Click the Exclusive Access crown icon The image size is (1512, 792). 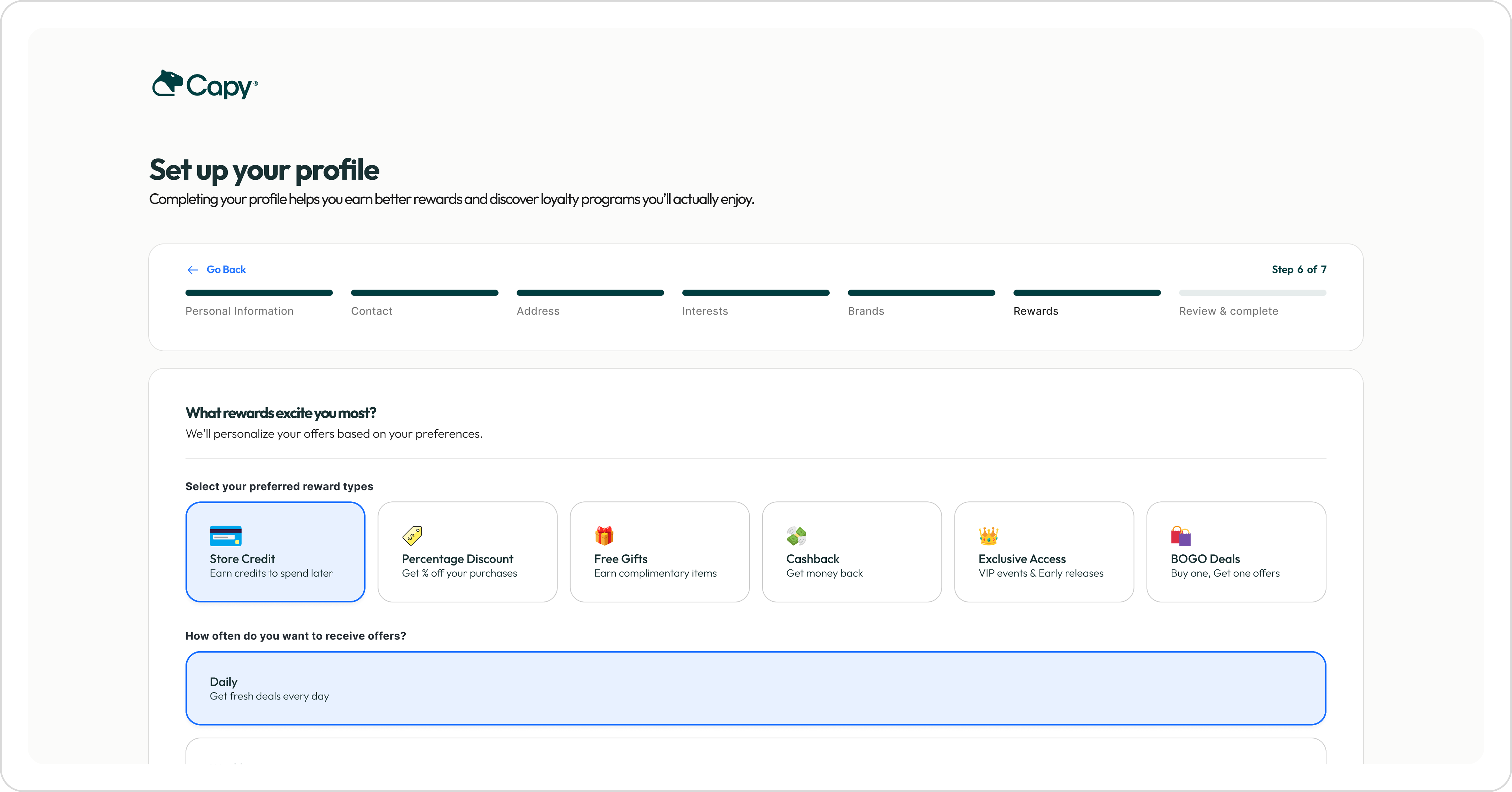(x=988, y=535)
